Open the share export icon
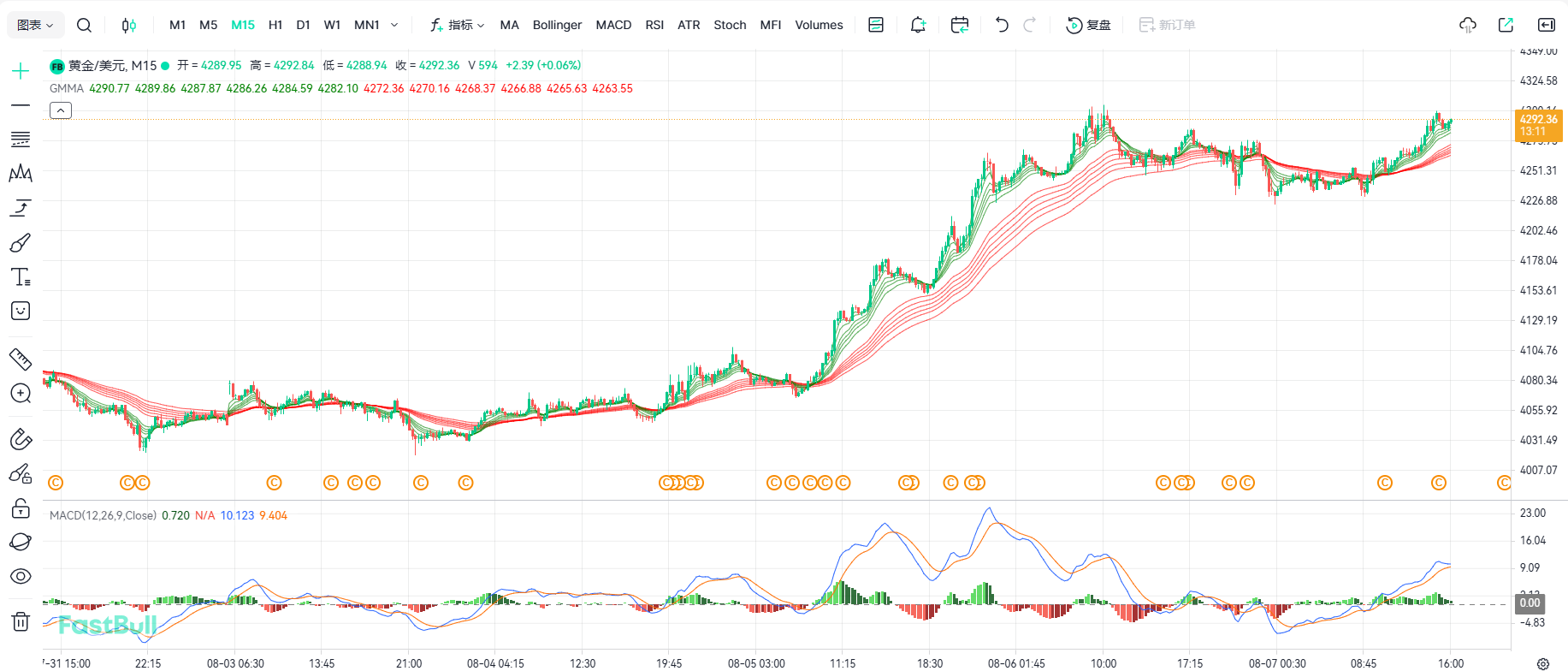Screen dimensions: 1568x671 tap(1506, 25)
